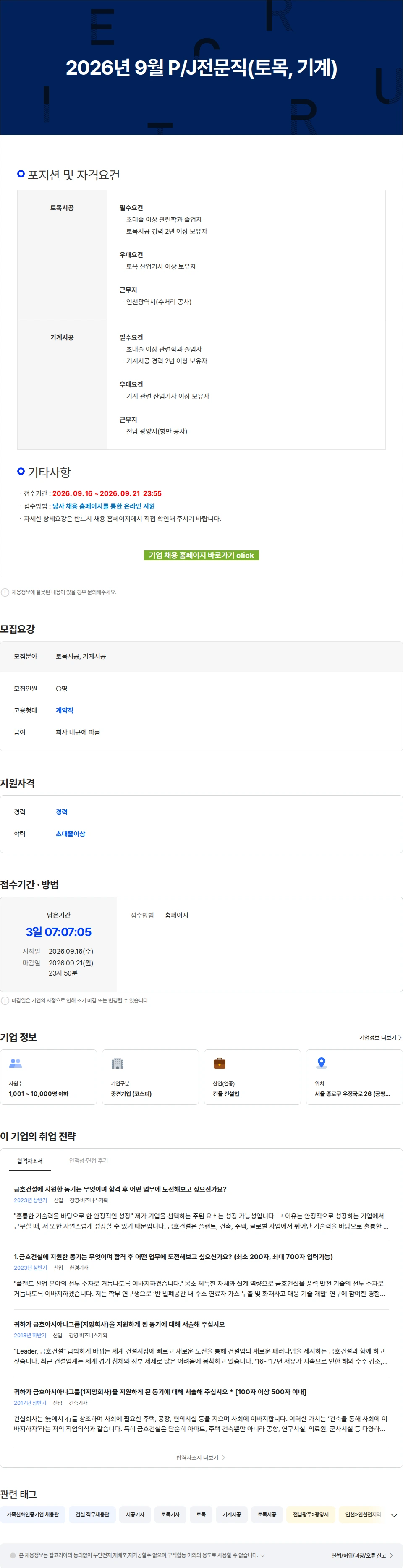The height and width of the screenshot is (1568, 403).
Task: Click the location pin icon
Action: click(322, 1063)
